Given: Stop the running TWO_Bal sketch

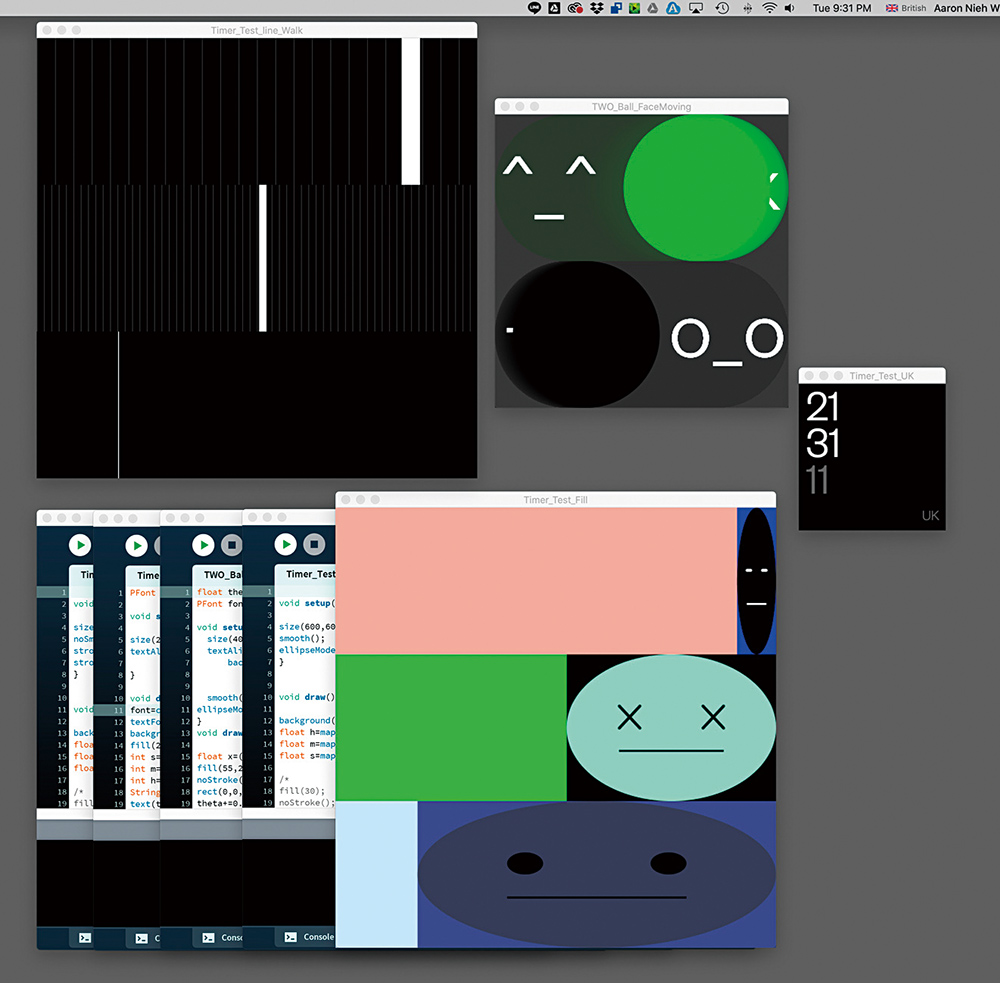Looking at the screenshot, I should tap(231, 545).
